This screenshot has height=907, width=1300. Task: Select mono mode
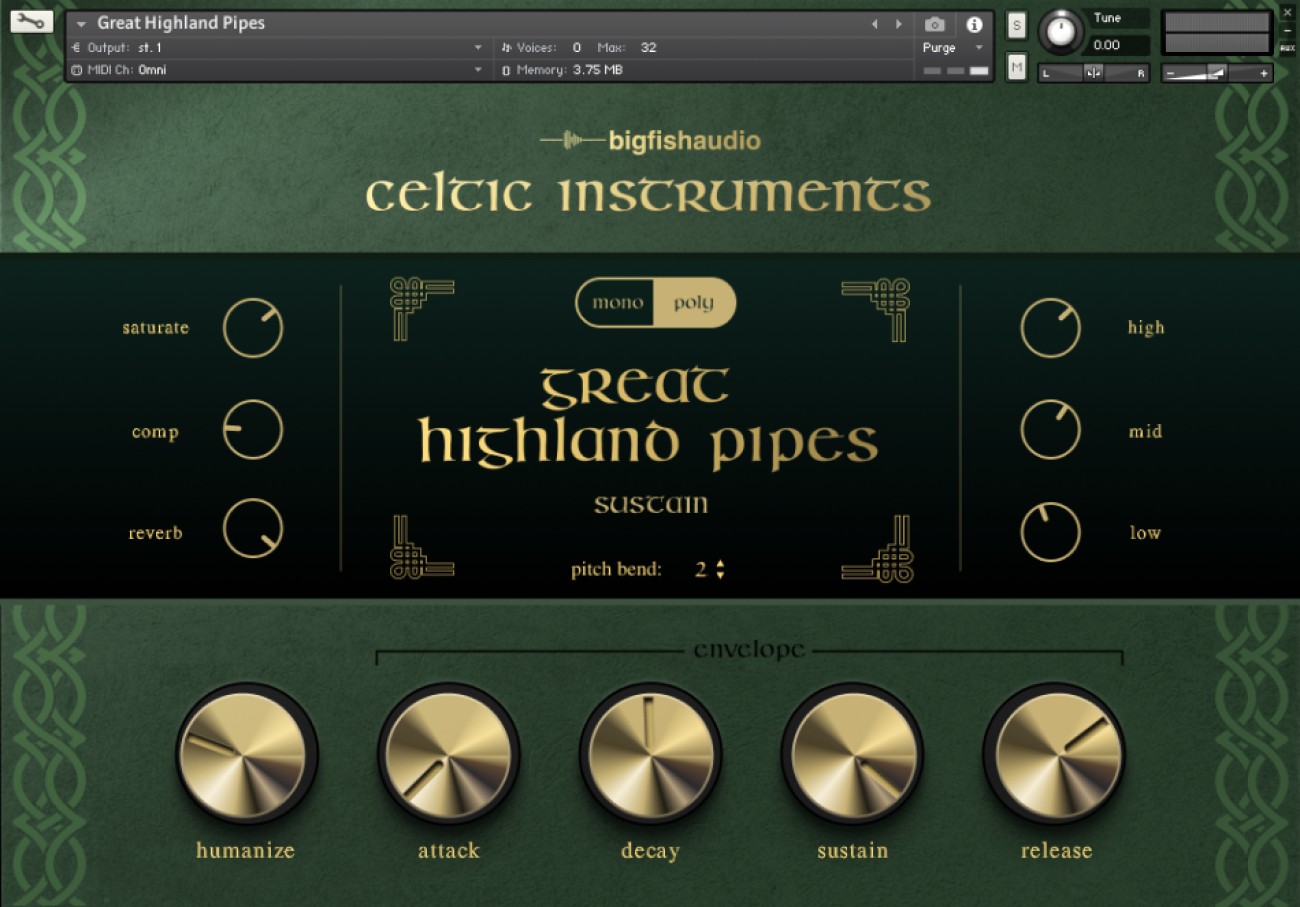tap(617, 302)
